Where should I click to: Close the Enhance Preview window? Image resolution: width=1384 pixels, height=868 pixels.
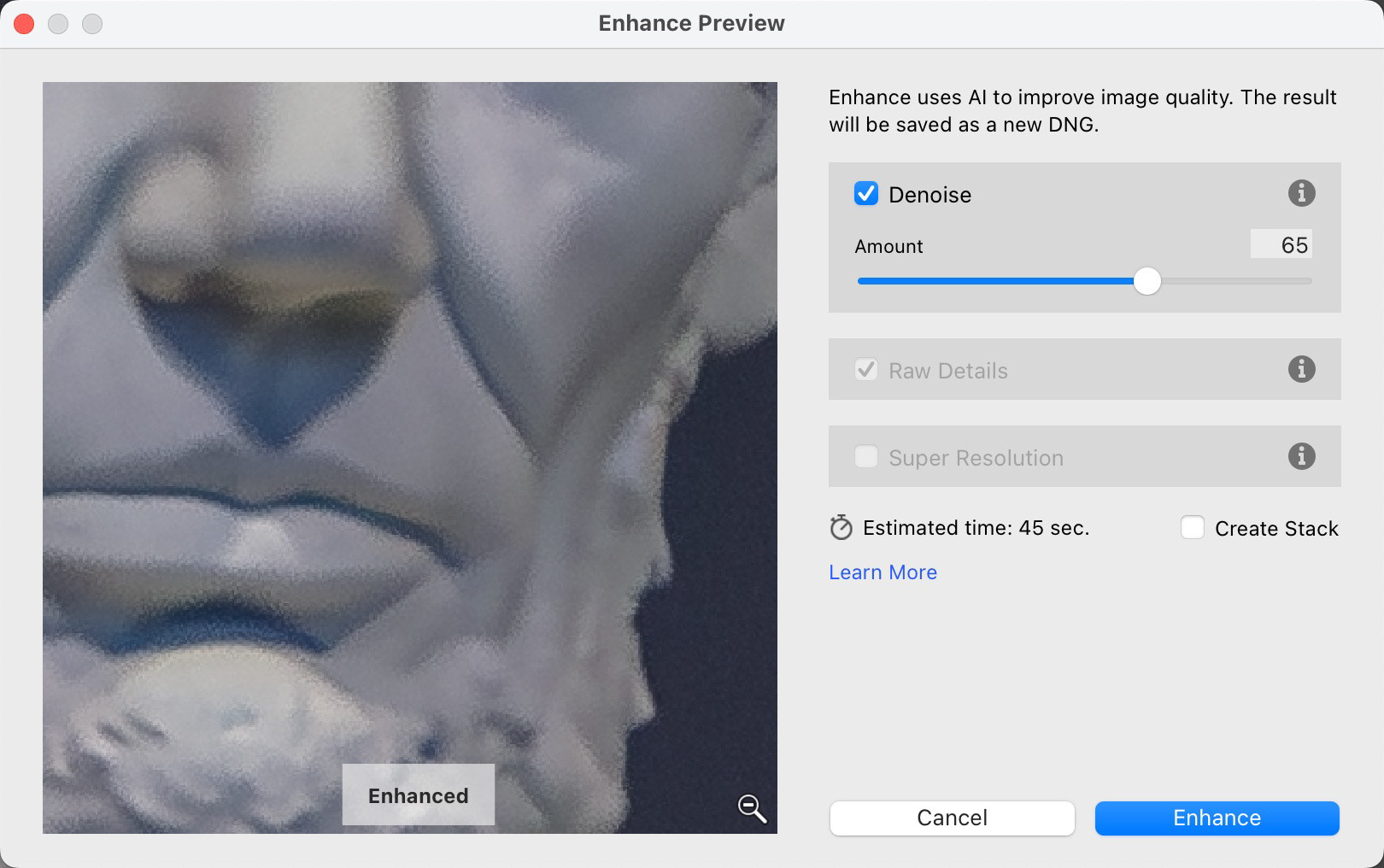(24, 24)
